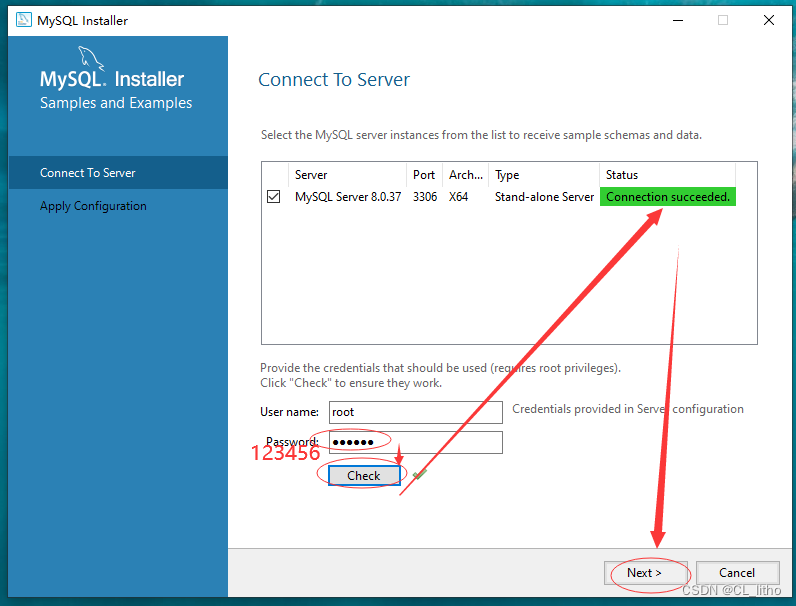Viewport: 796px width, 606px height.
Task: Click the Port column header
Action: pos(424,175)
